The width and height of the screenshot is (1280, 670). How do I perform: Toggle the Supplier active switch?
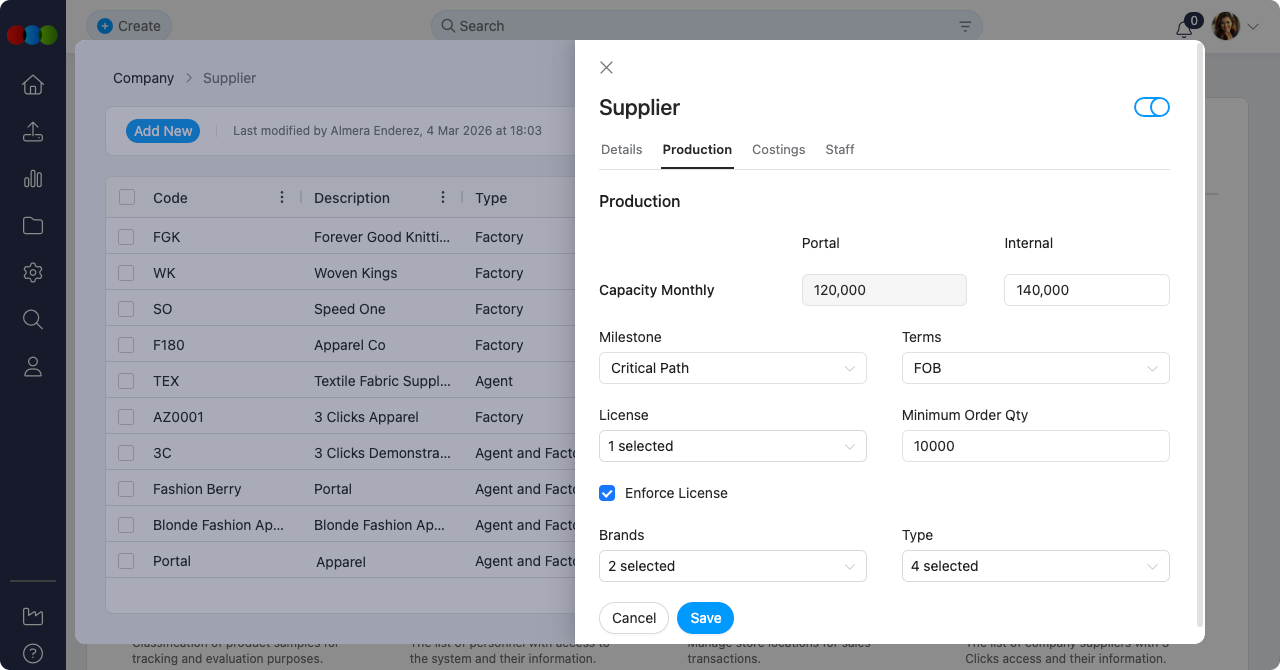coord(1151,107)
